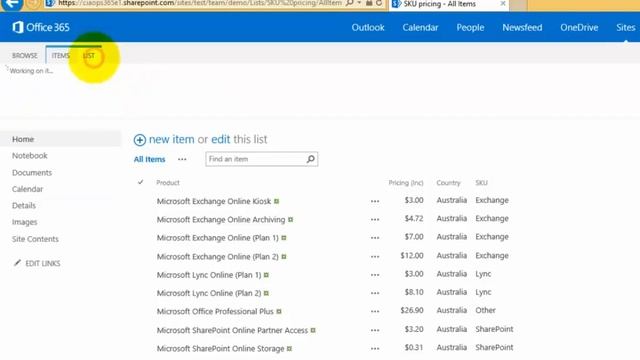Open the BROWSE ribbon tab
The height and width of the screenshot is (360, 640).
[x=24, y=56]
